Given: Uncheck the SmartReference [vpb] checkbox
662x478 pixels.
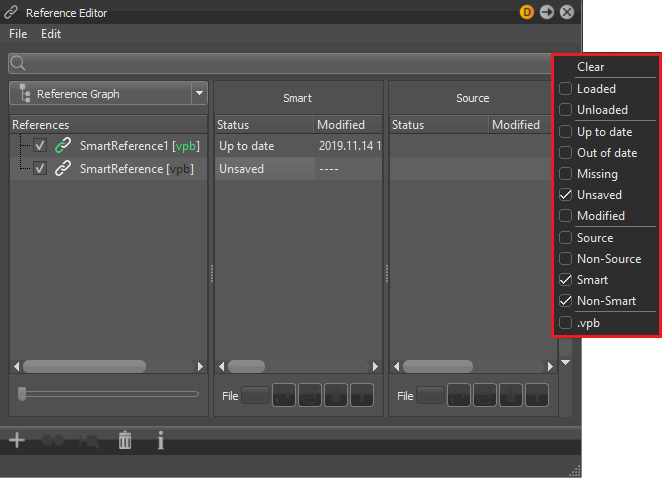Looking at the screenshot, I should [40, 168].
